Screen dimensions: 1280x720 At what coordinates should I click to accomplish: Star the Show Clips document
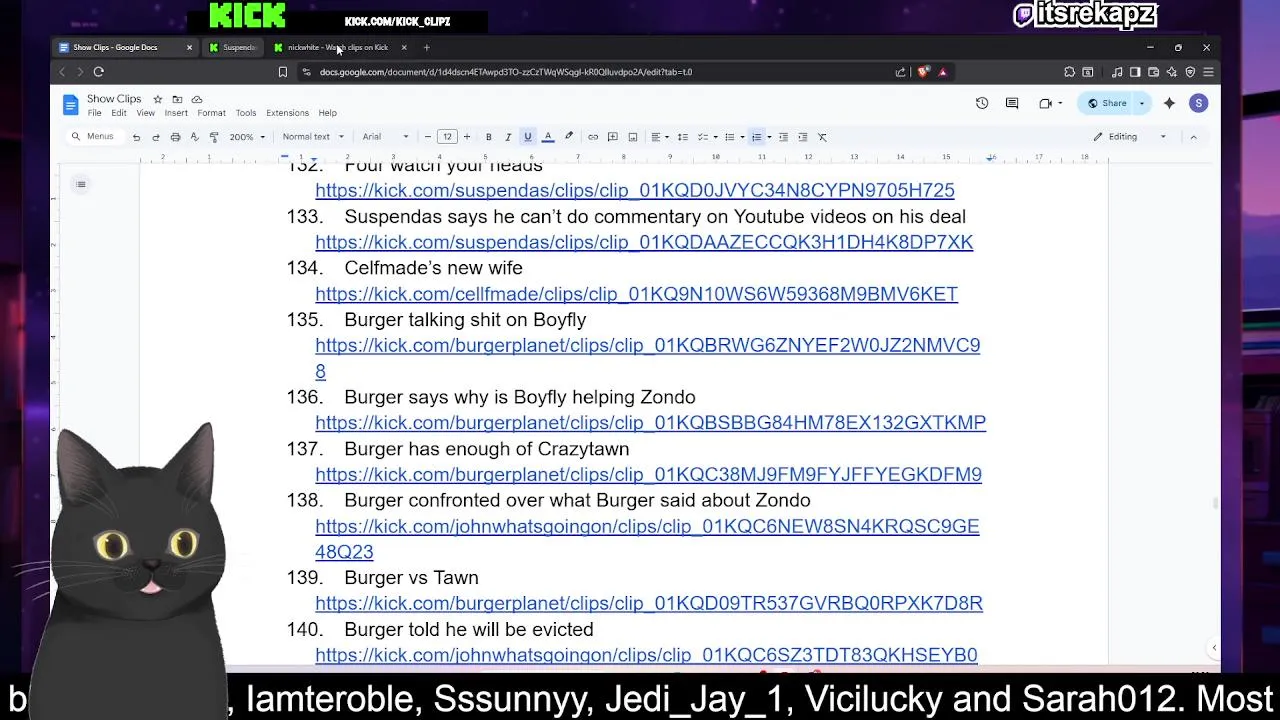[157, 99]
